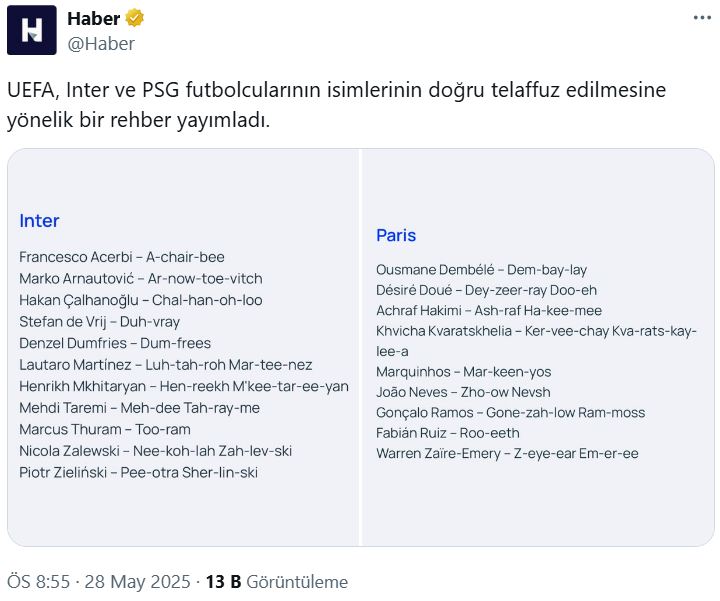
Task: Open the three-dot more options menu
Action: point(702,18)
